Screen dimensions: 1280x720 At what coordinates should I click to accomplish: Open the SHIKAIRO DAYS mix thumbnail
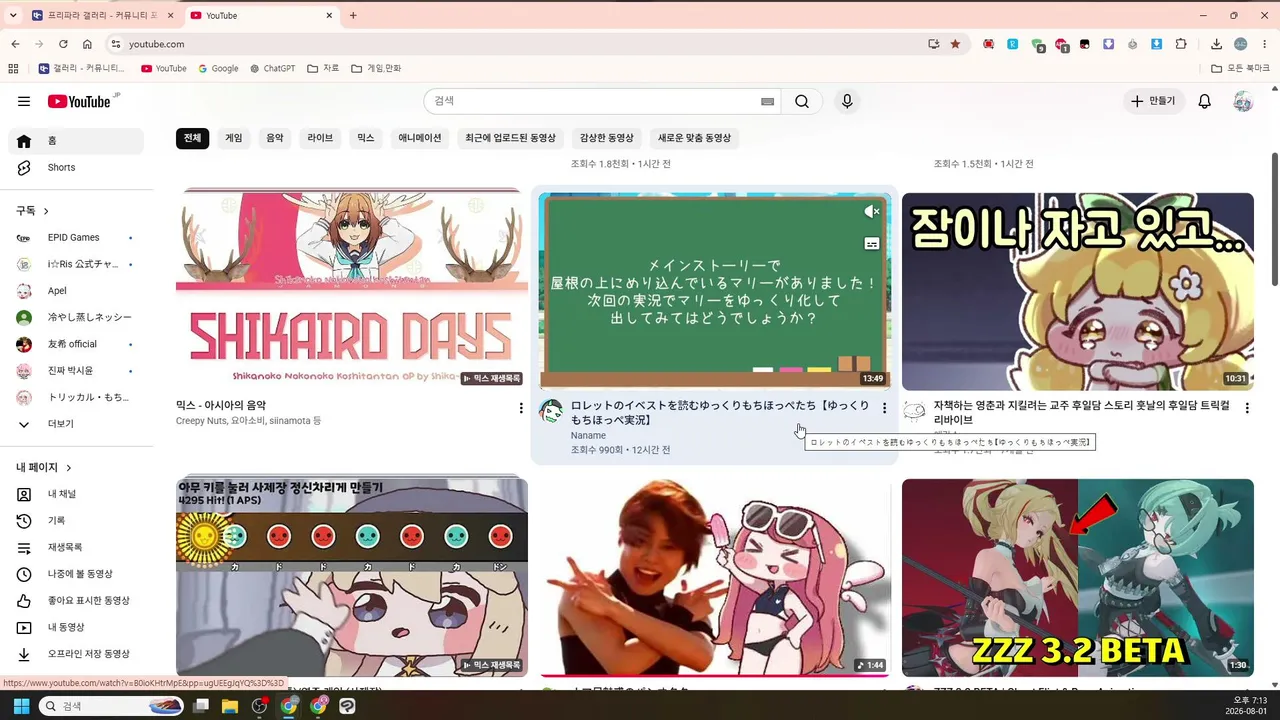[352, 289]
